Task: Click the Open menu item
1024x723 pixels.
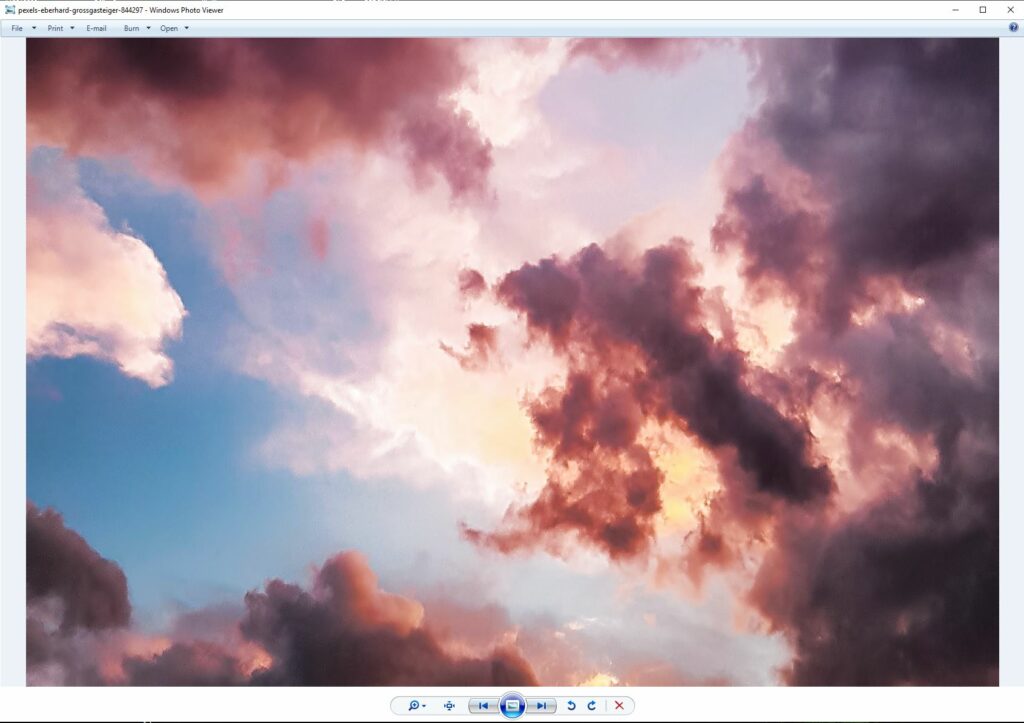Action: click(x=170, y=27)
